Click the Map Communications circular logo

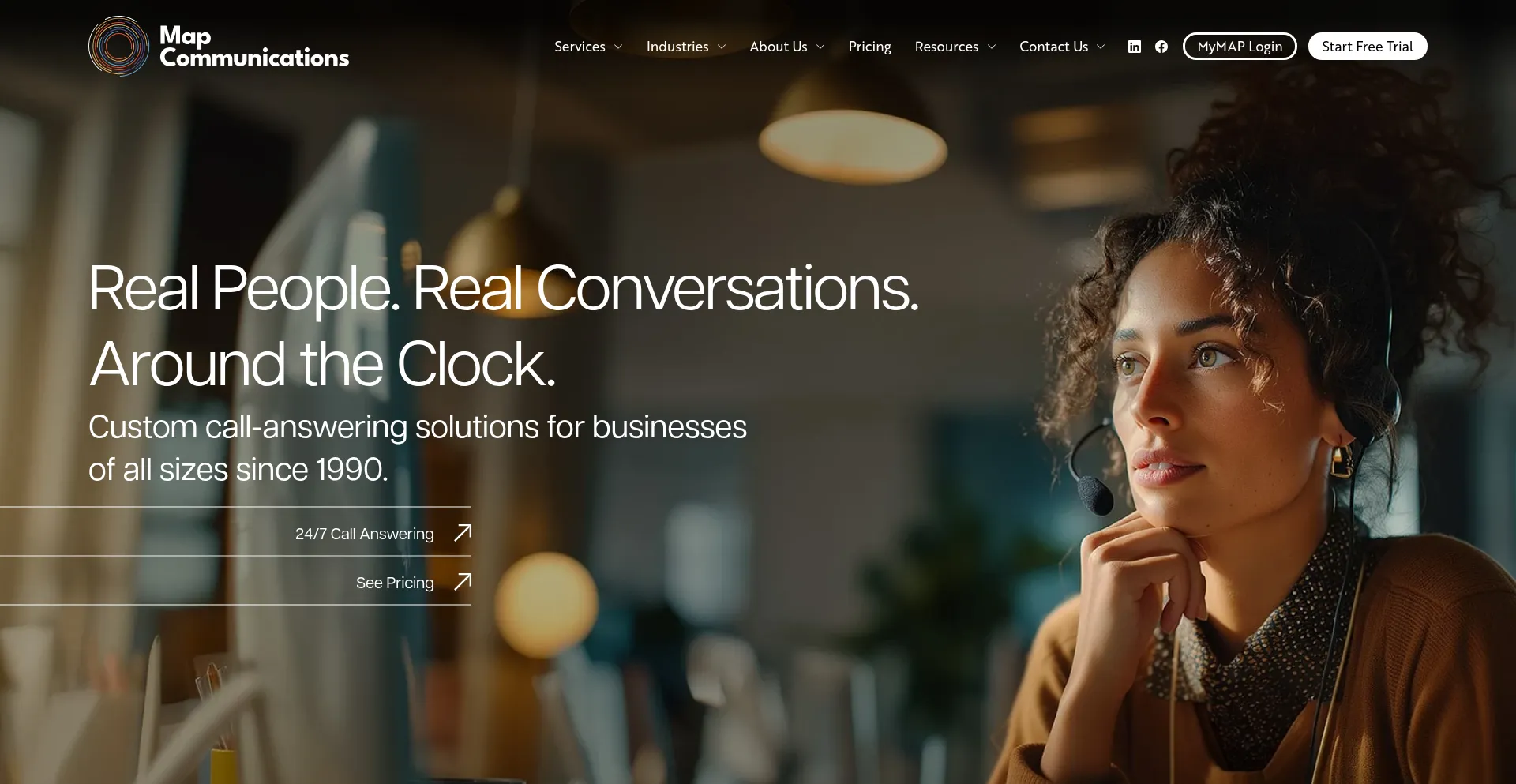point(118,46)
